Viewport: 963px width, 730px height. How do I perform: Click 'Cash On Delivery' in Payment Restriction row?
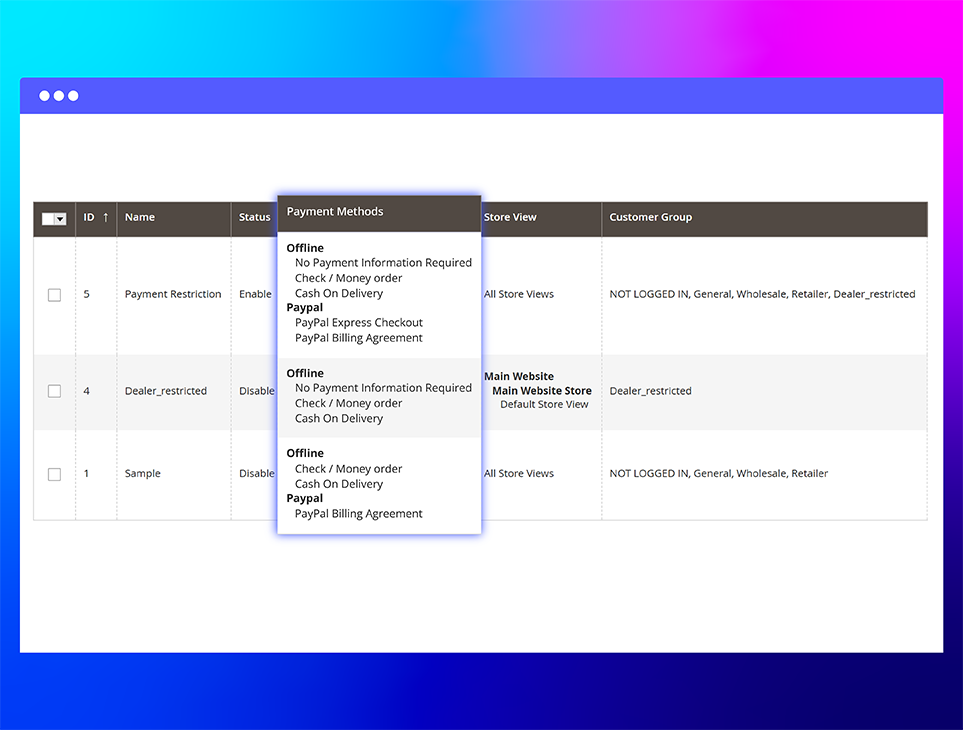pos(339,293)
